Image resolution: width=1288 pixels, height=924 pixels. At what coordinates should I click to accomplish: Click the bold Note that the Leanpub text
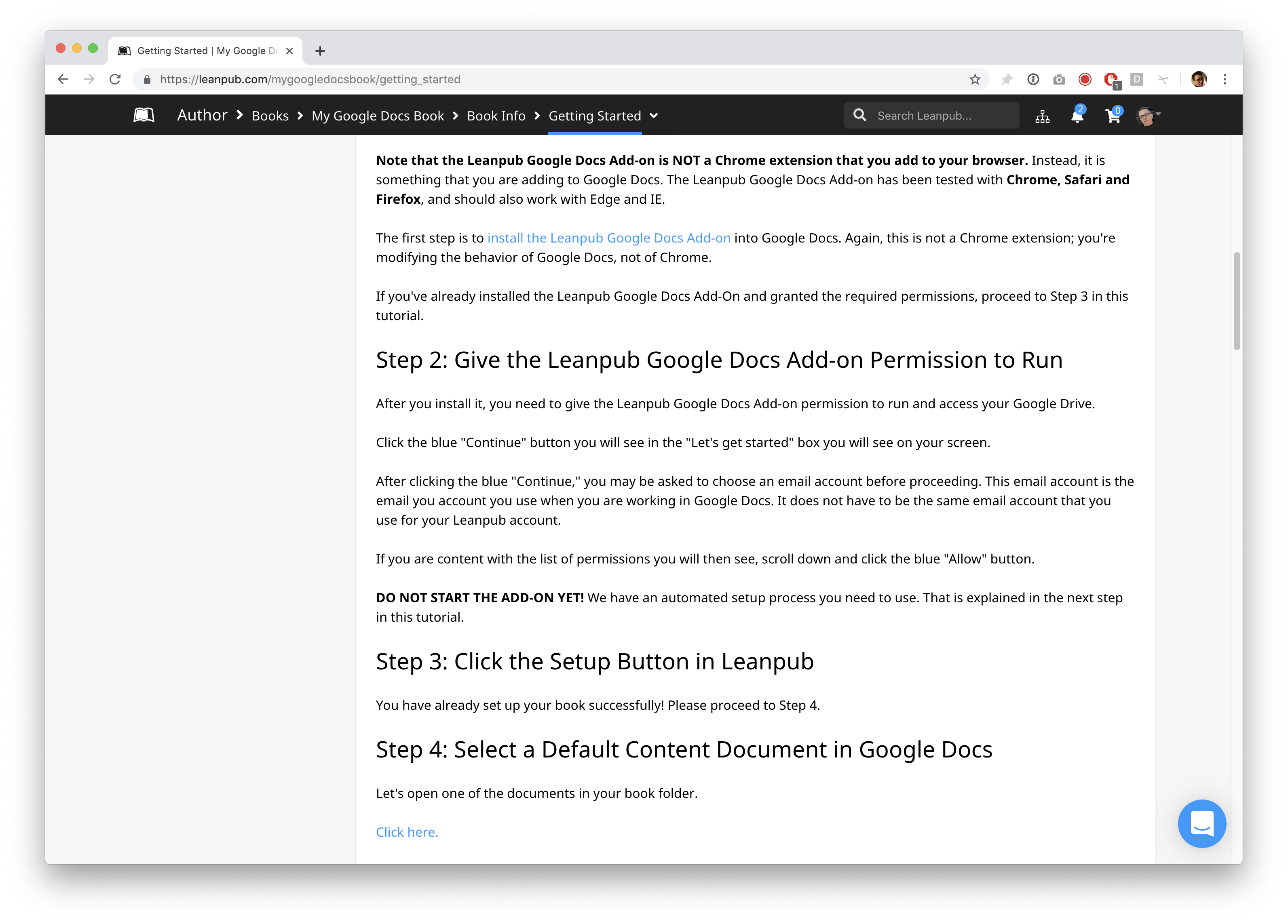coord(702,161)
